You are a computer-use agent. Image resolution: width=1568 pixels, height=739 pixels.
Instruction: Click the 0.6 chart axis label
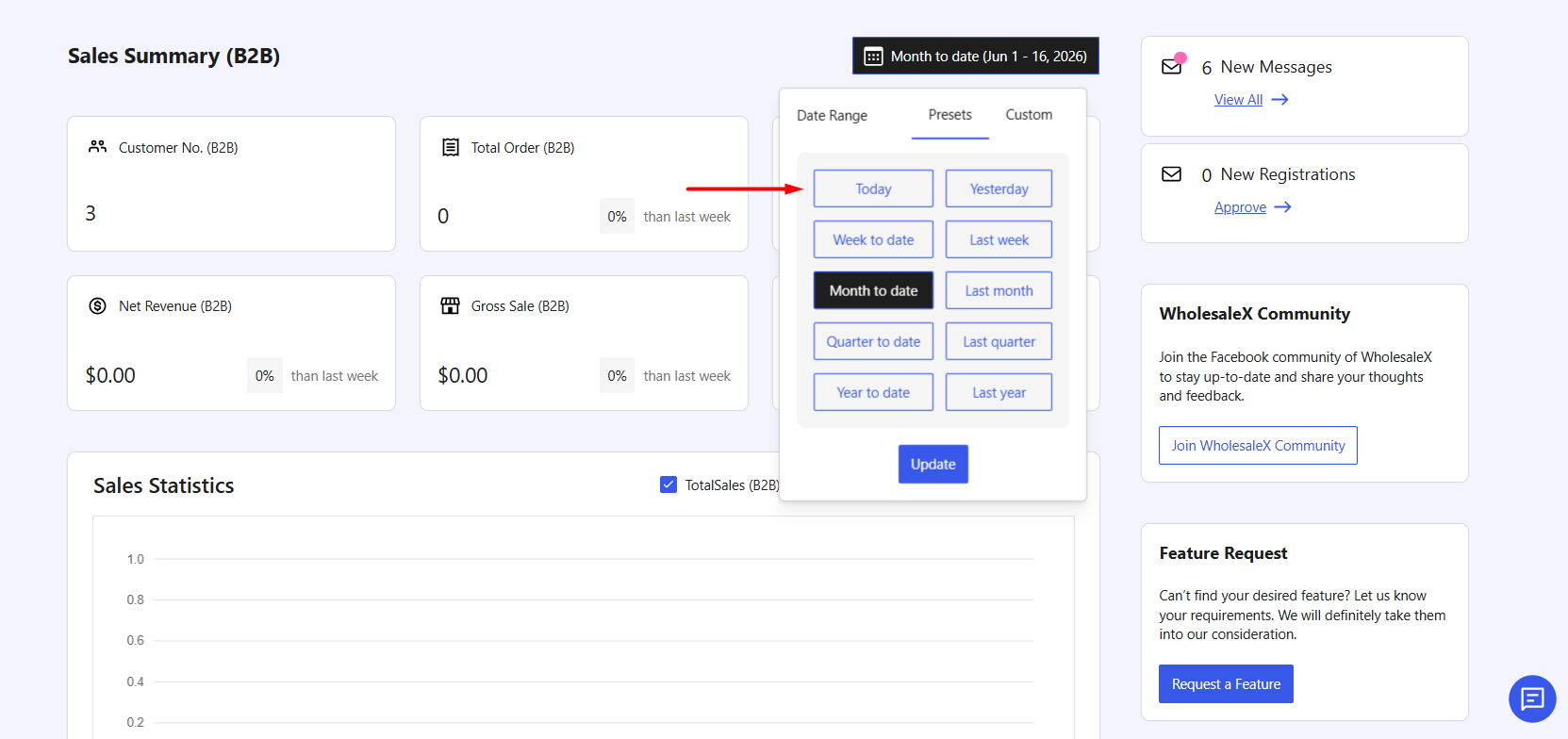(x=136, y=640)
